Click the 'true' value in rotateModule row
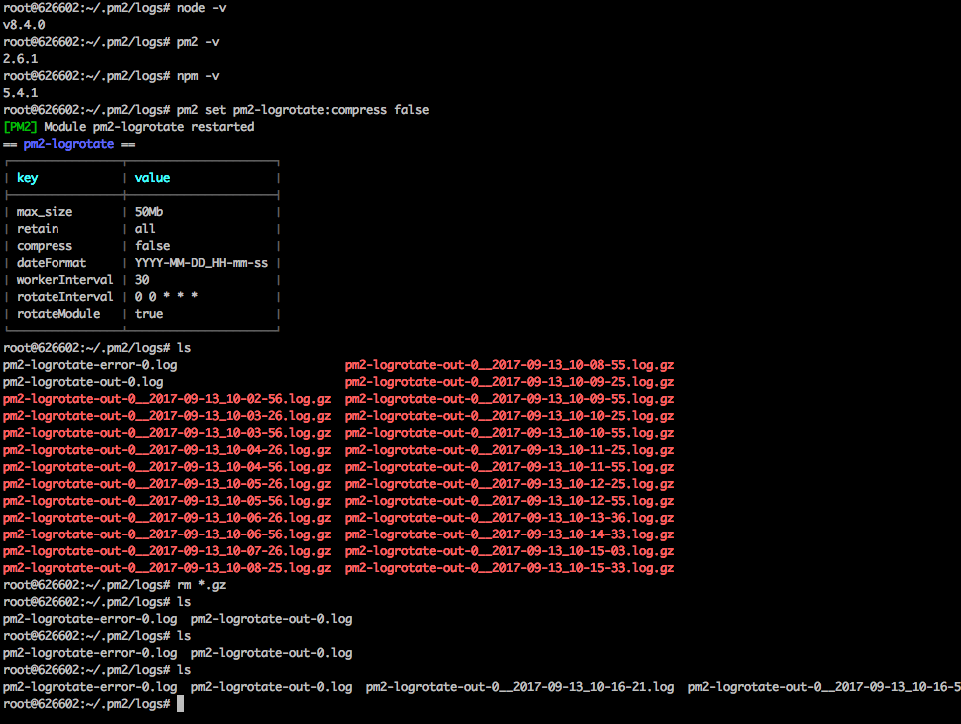 pyautogui.click(x=149, y=314)
